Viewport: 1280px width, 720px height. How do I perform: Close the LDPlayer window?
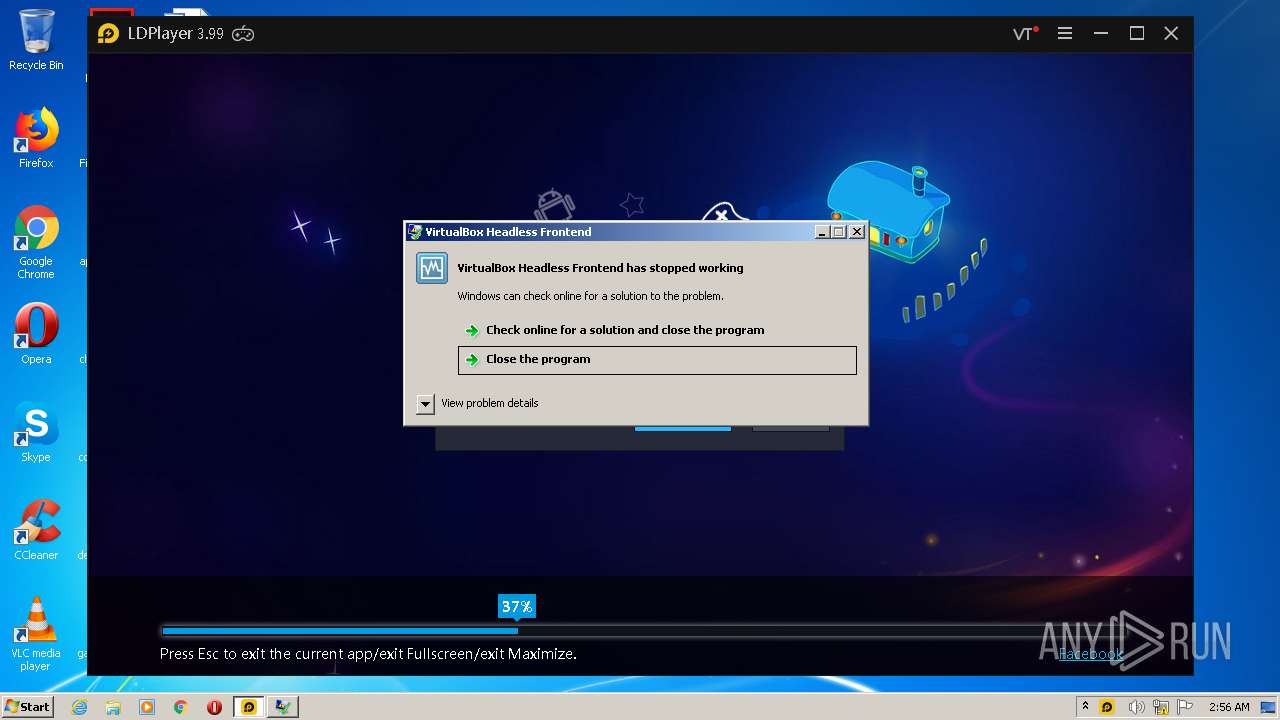click(x=1171, y=34)
